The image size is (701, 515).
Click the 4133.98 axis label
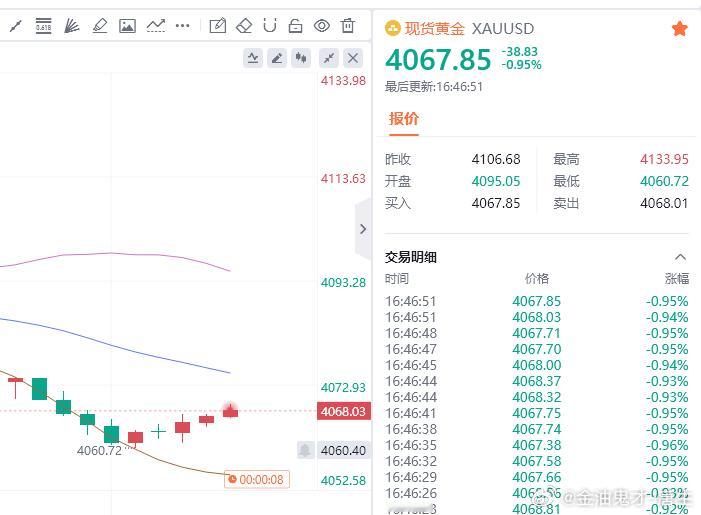[343, 81]
